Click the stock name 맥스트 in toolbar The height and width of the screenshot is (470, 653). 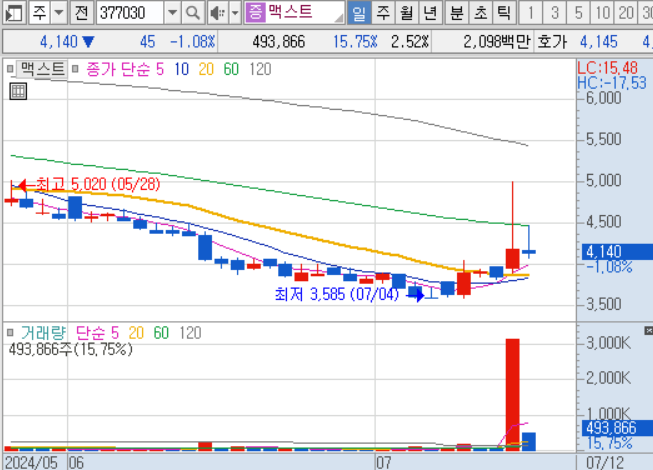tap(291, 12)
